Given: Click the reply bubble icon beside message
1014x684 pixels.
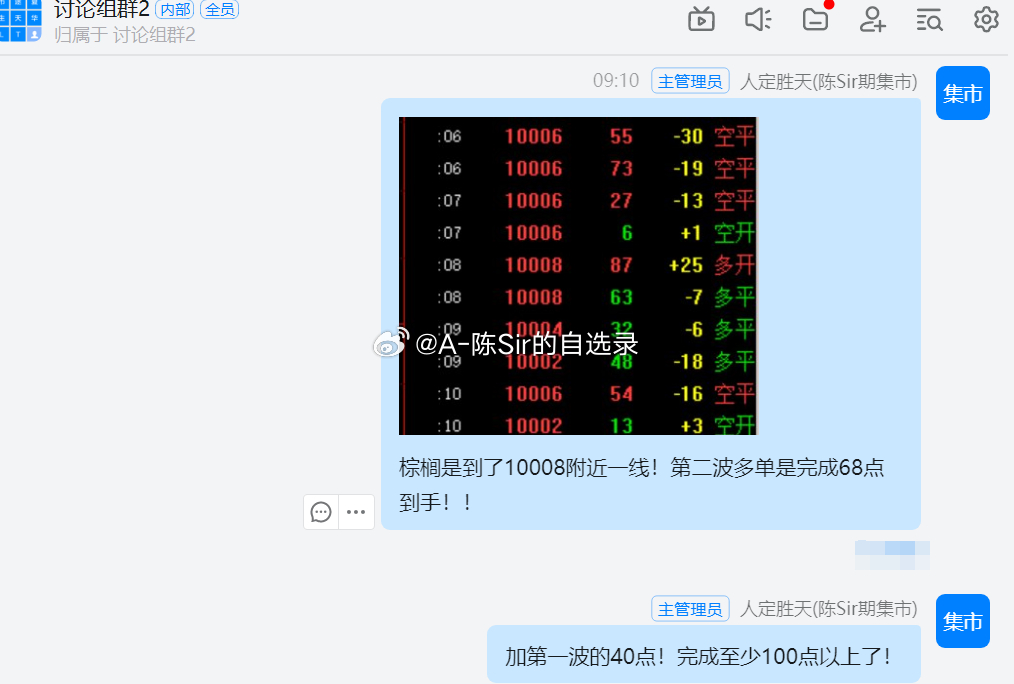Looking at the screenshot, I should pyautogui.click(x=321, y=512).
